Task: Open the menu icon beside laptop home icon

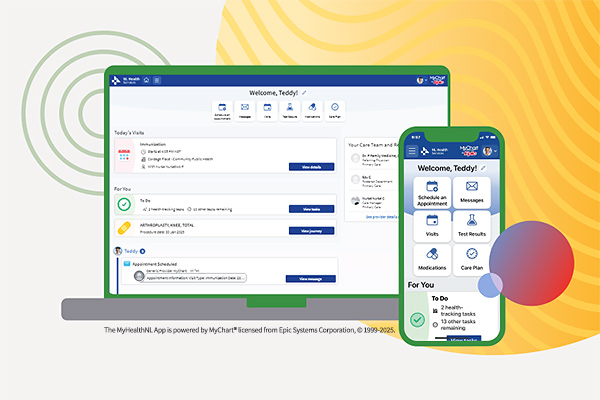Action: tap(157, 79)
